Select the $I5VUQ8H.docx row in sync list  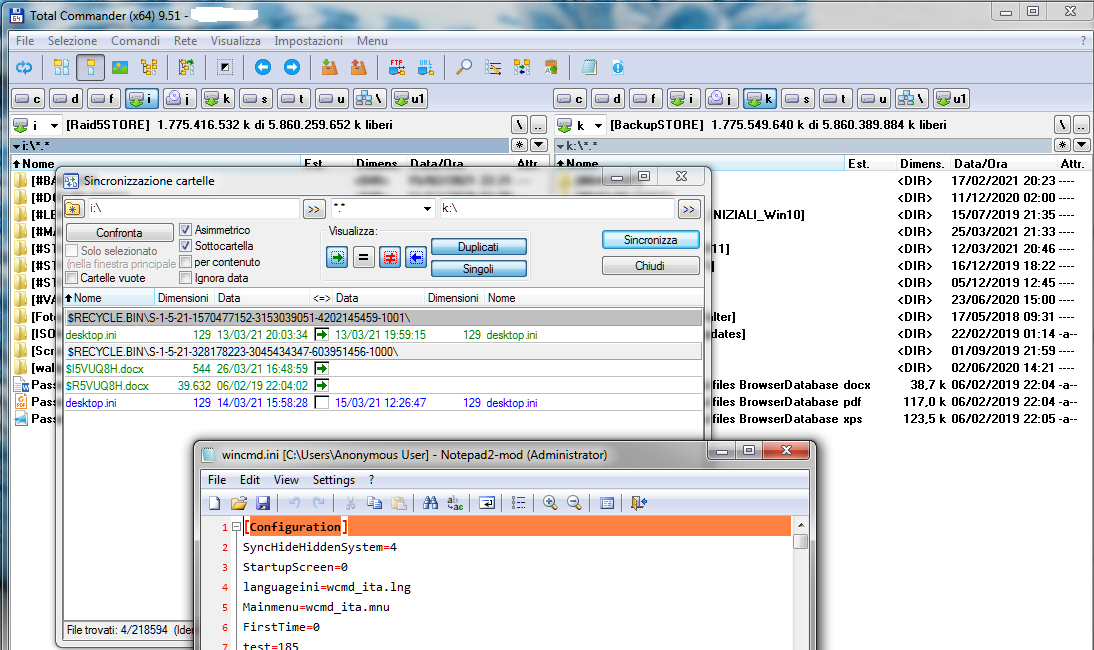[x=382, y=368]
